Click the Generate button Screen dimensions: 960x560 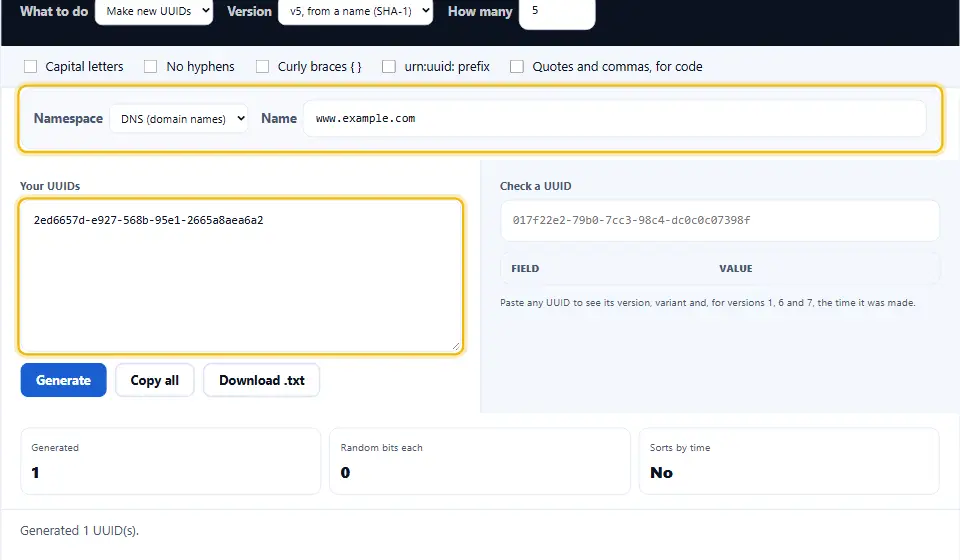point(64,380)
